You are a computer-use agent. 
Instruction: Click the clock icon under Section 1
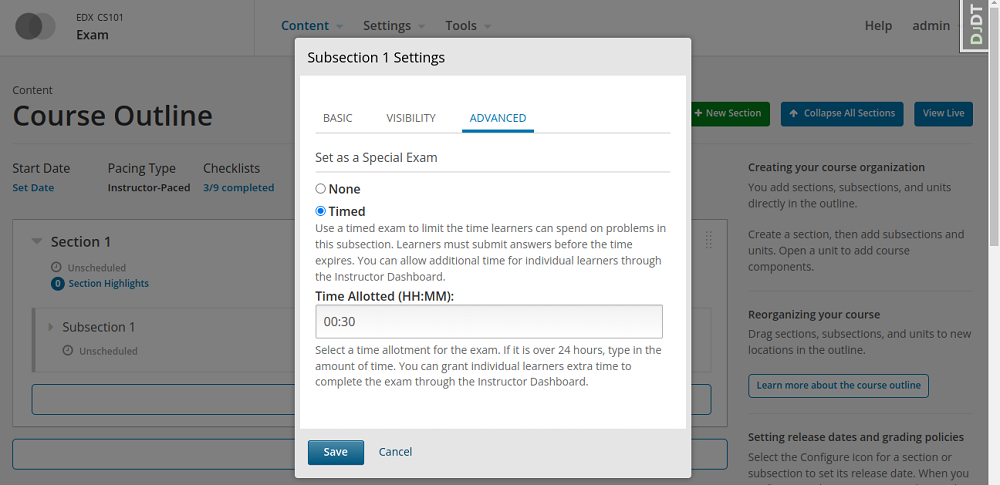click(56, 267)
